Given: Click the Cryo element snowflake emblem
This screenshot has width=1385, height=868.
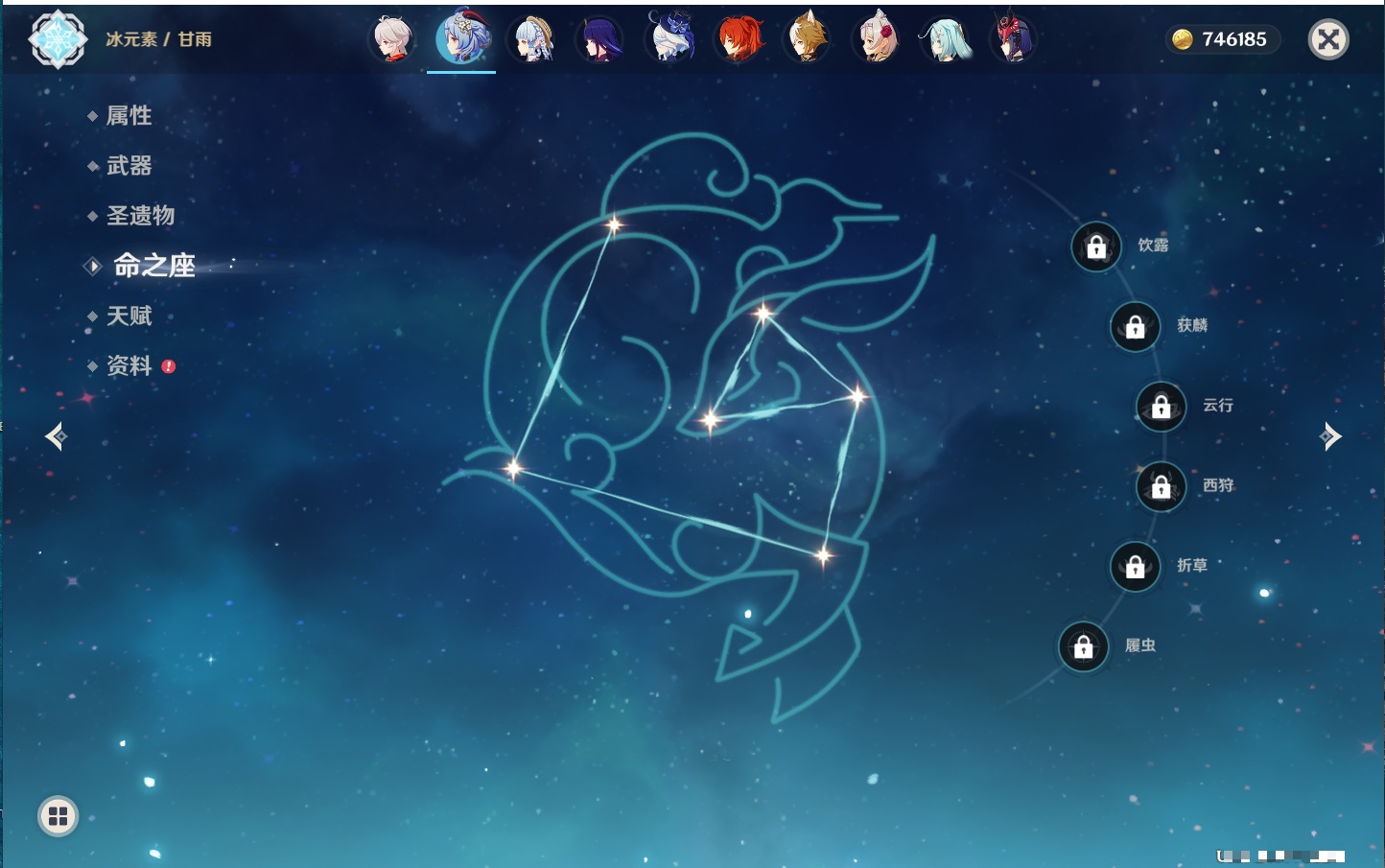Looking at the screenshot, I should tap(58, 39).
